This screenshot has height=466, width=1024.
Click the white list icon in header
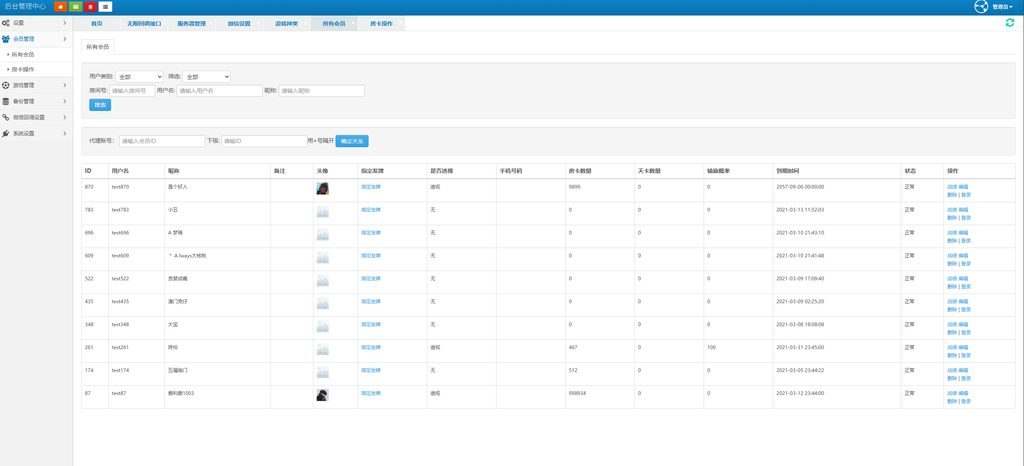coord(106,7)
